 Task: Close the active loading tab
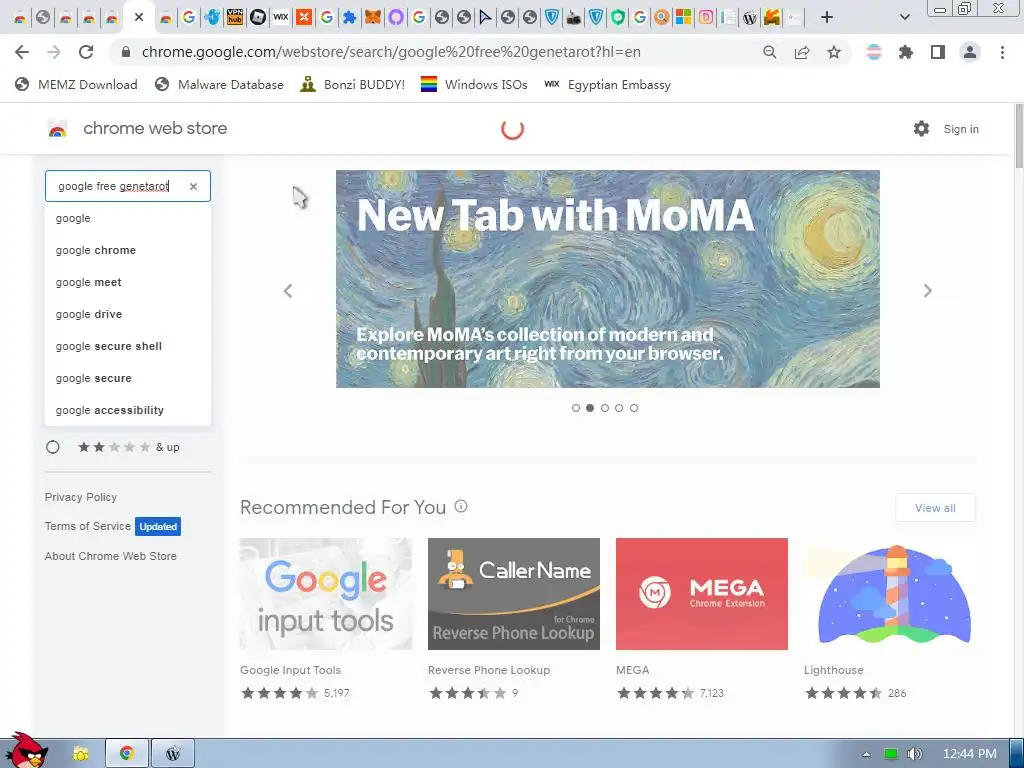pyautogui.click(x=138, y=17)
